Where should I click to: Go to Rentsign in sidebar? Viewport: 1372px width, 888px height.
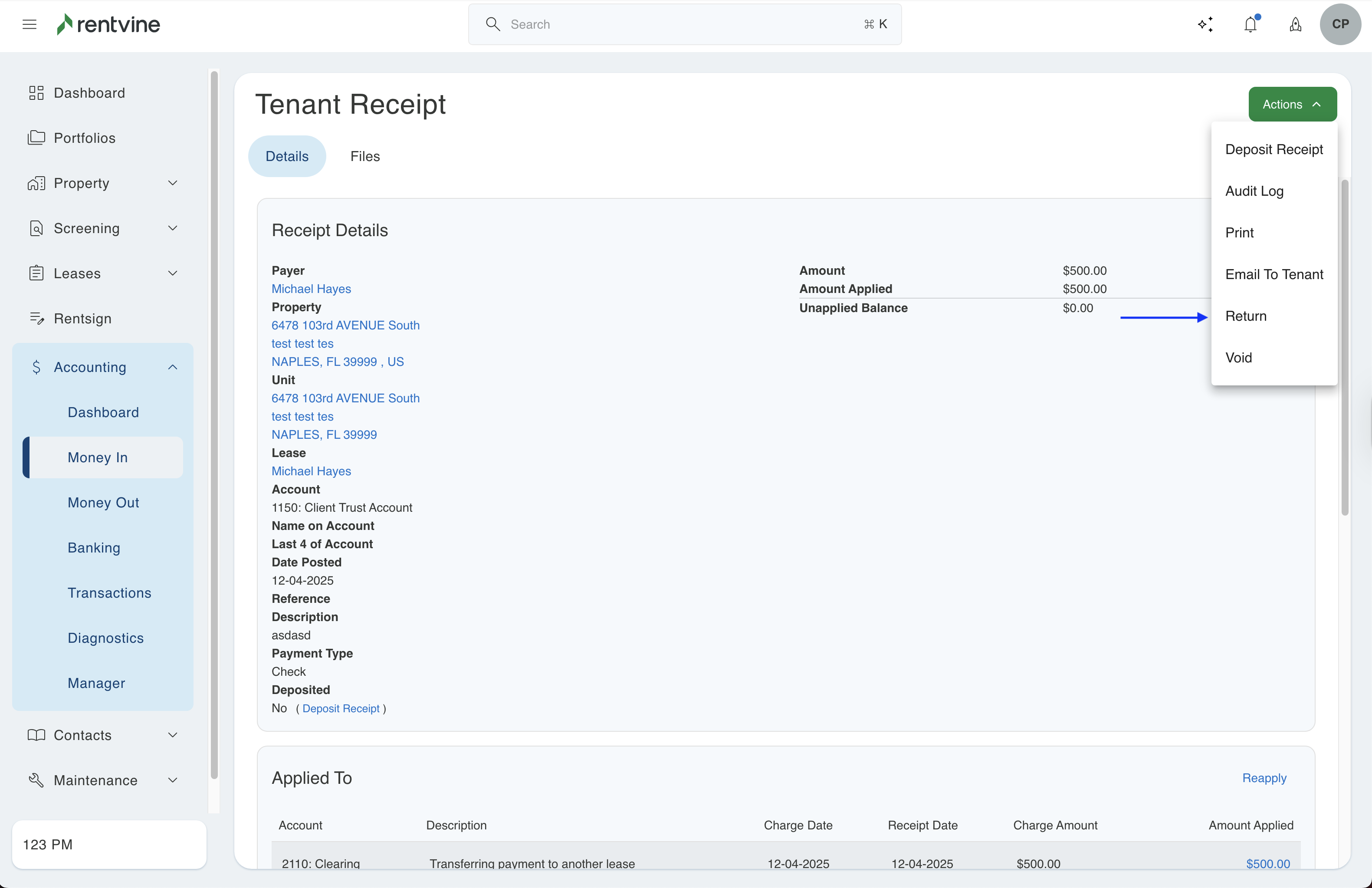pos(82,318)
